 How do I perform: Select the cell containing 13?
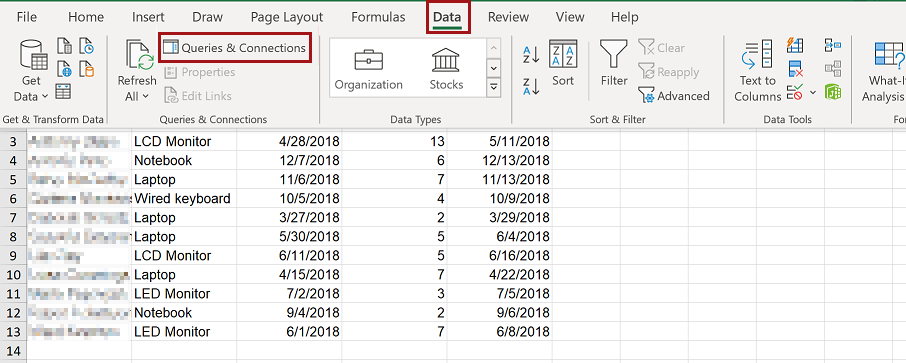tap(394, 141)
